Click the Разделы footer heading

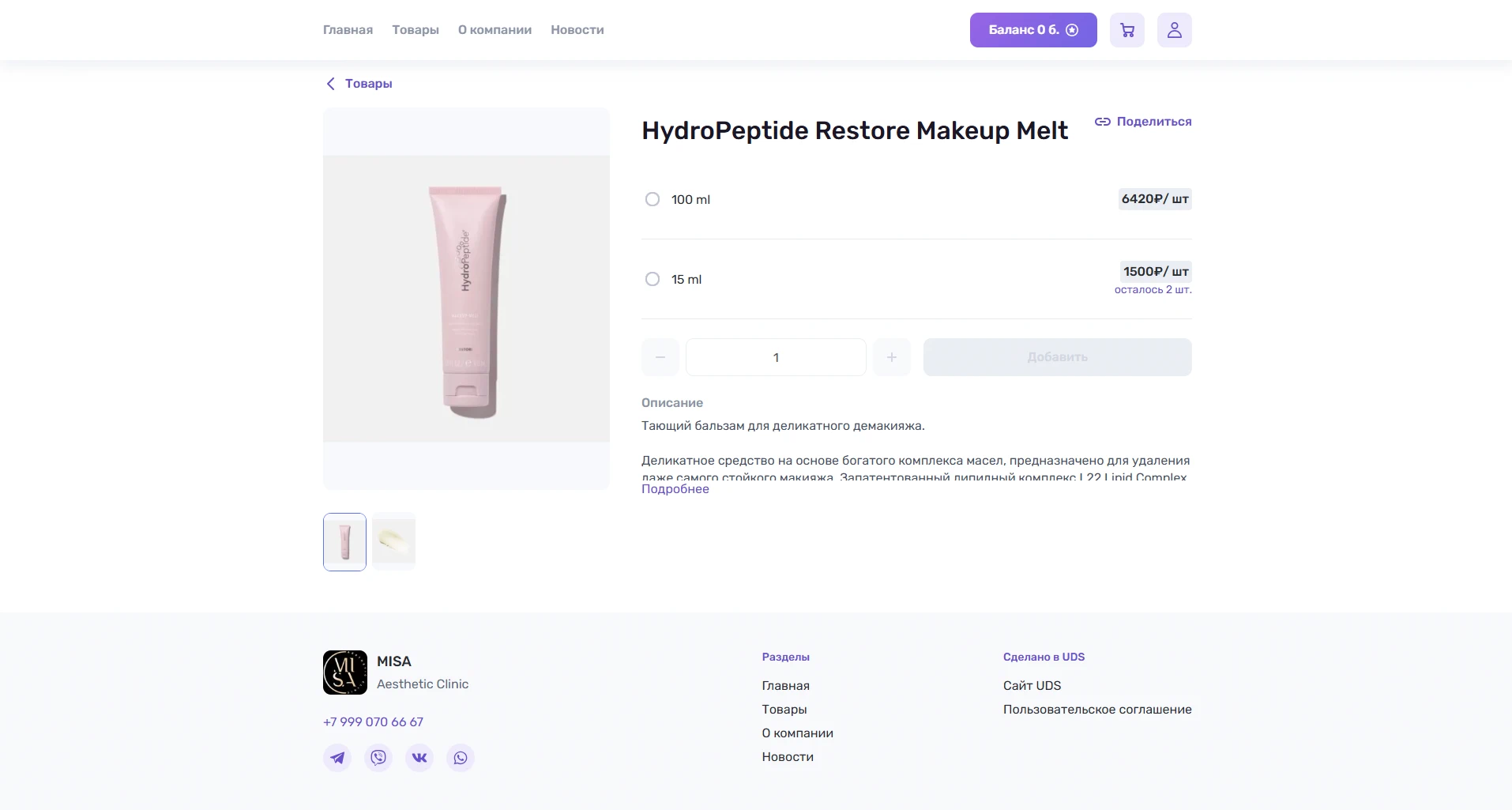pyautogui.click(x=785, y=657)
